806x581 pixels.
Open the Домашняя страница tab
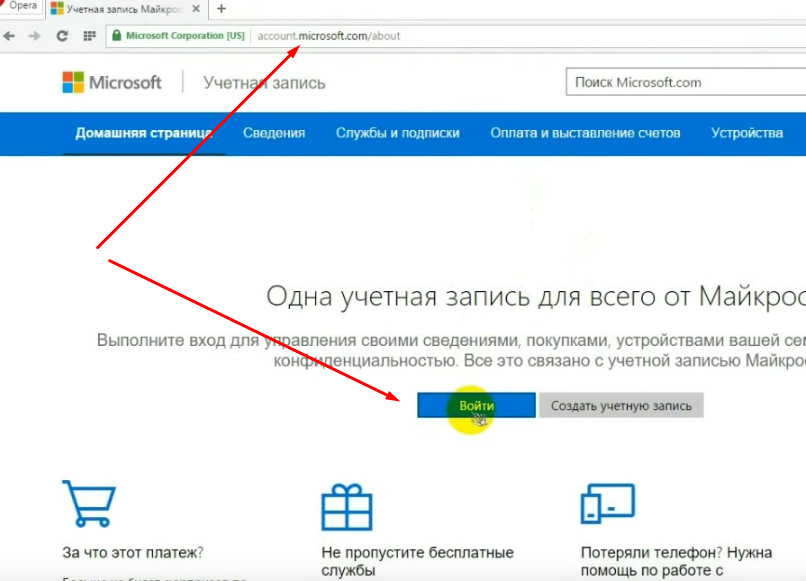pos(143,133)
